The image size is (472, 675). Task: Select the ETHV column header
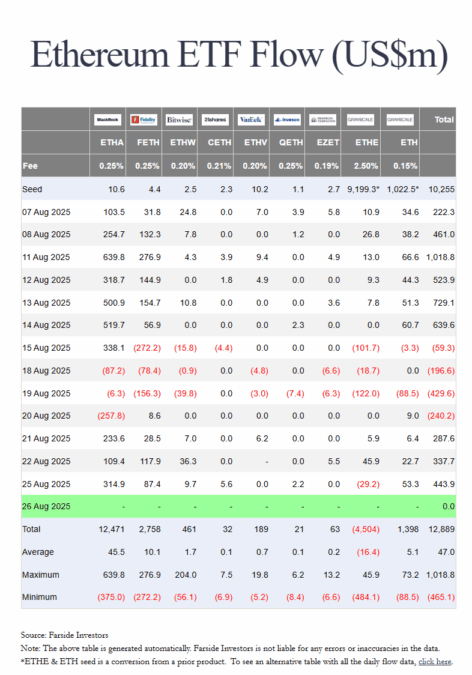coord(256,142)
